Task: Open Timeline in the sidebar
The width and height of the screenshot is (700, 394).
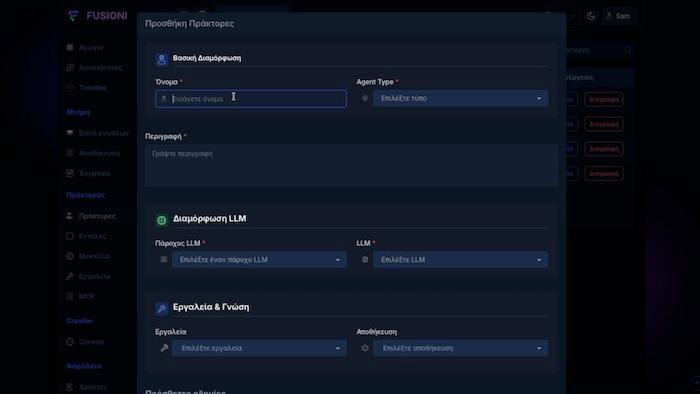Action: click(87, 87)
